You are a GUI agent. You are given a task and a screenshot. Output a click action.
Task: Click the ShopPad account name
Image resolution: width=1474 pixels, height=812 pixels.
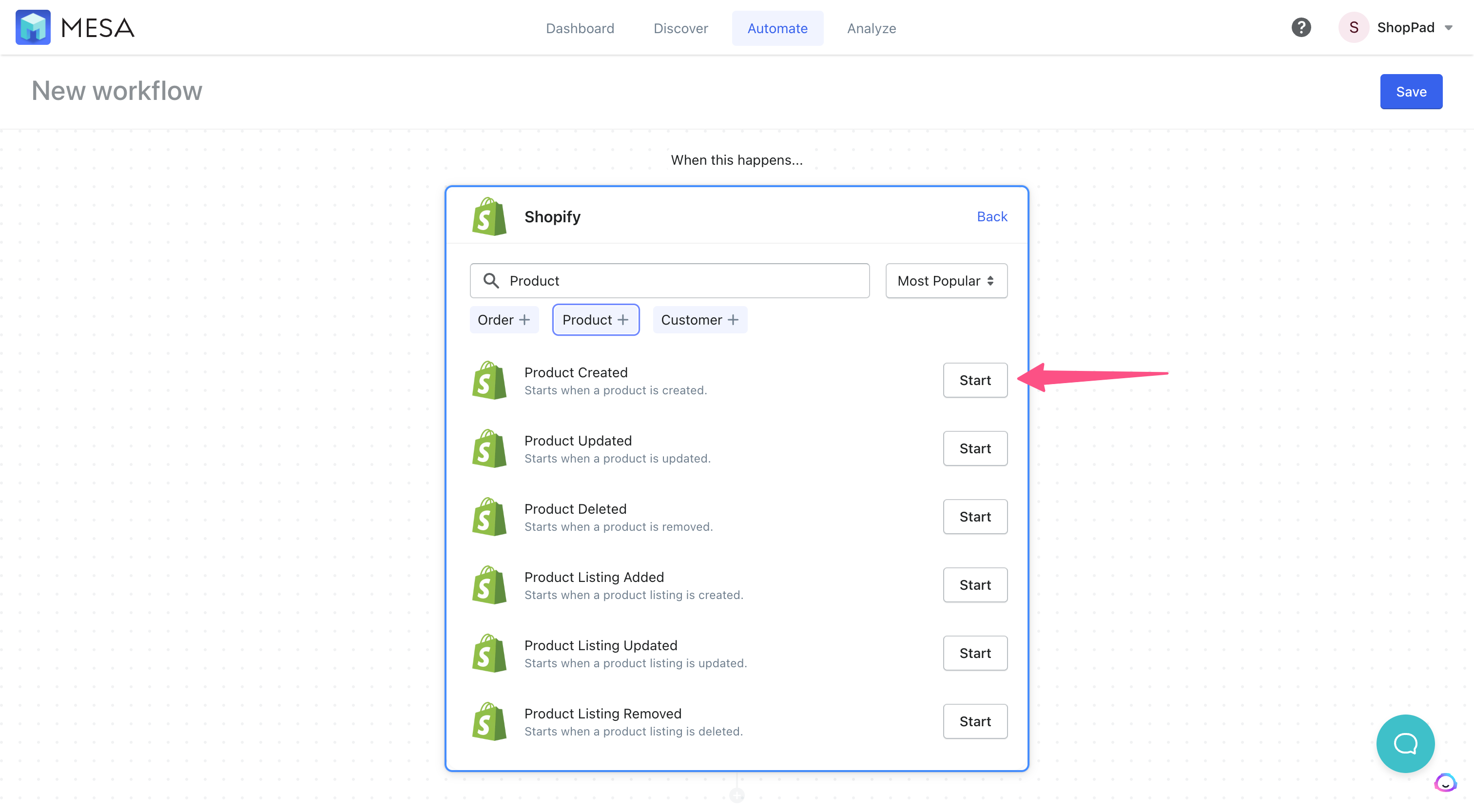(x=1405, y=27)
